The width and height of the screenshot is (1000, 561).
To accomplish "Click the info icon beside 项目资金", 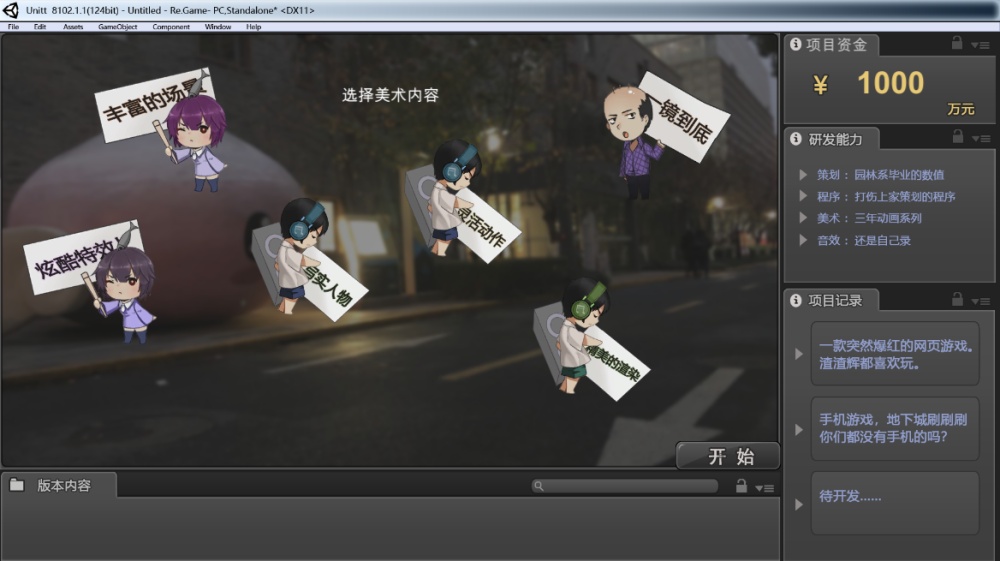I will click(x=795, y=44).
